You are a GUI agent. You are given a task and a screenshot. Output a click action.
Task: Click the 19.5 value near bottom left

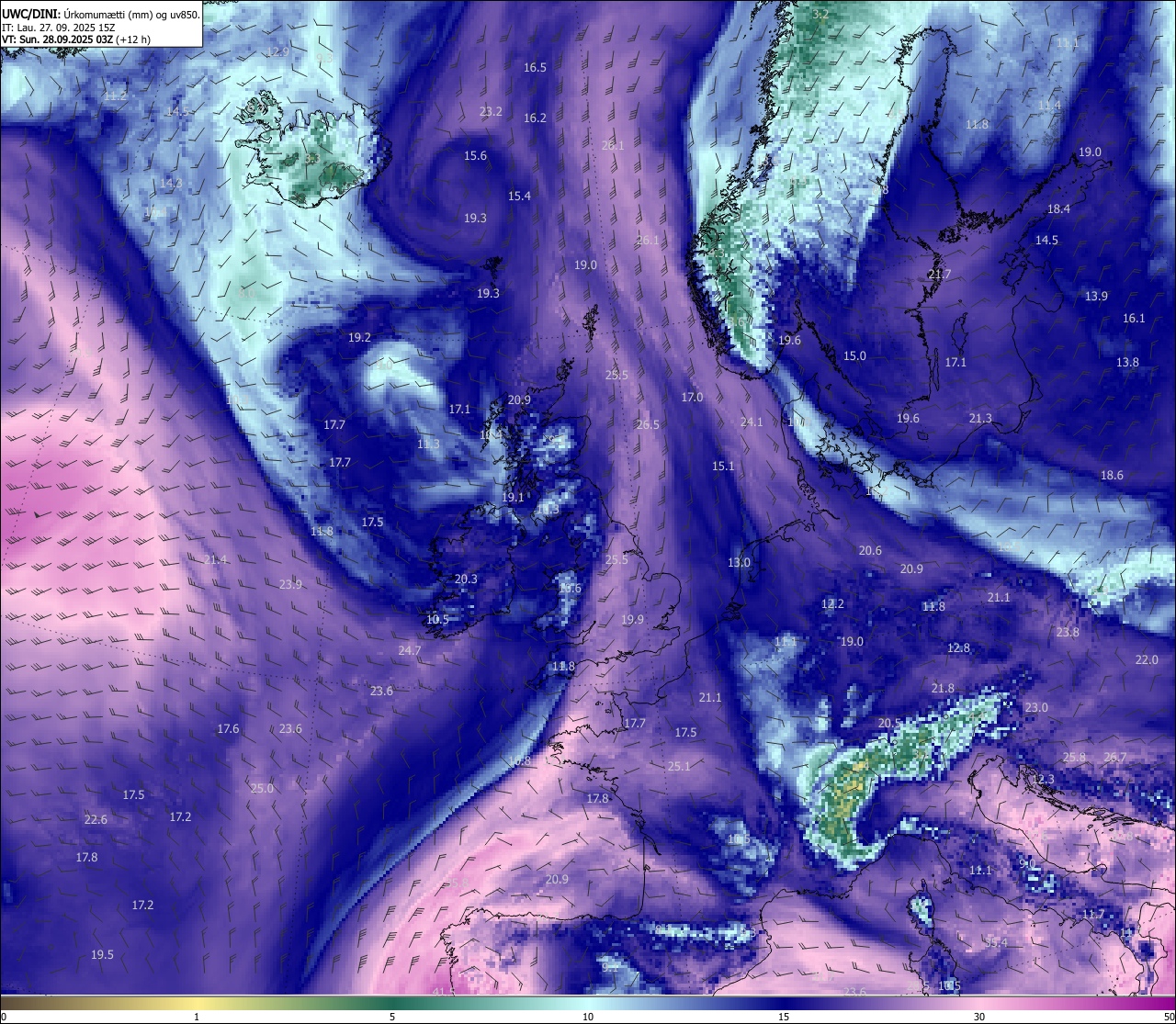[x=102, y=955]
